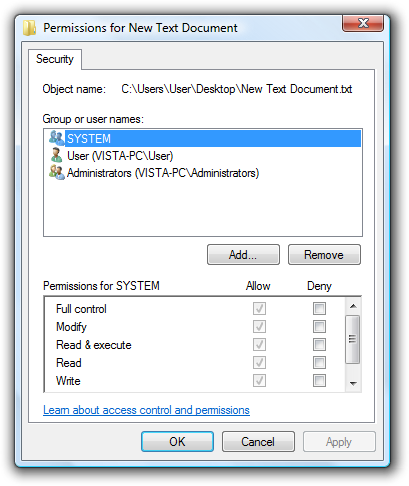Toggle the Read Allow checkbox

point(259,362)
